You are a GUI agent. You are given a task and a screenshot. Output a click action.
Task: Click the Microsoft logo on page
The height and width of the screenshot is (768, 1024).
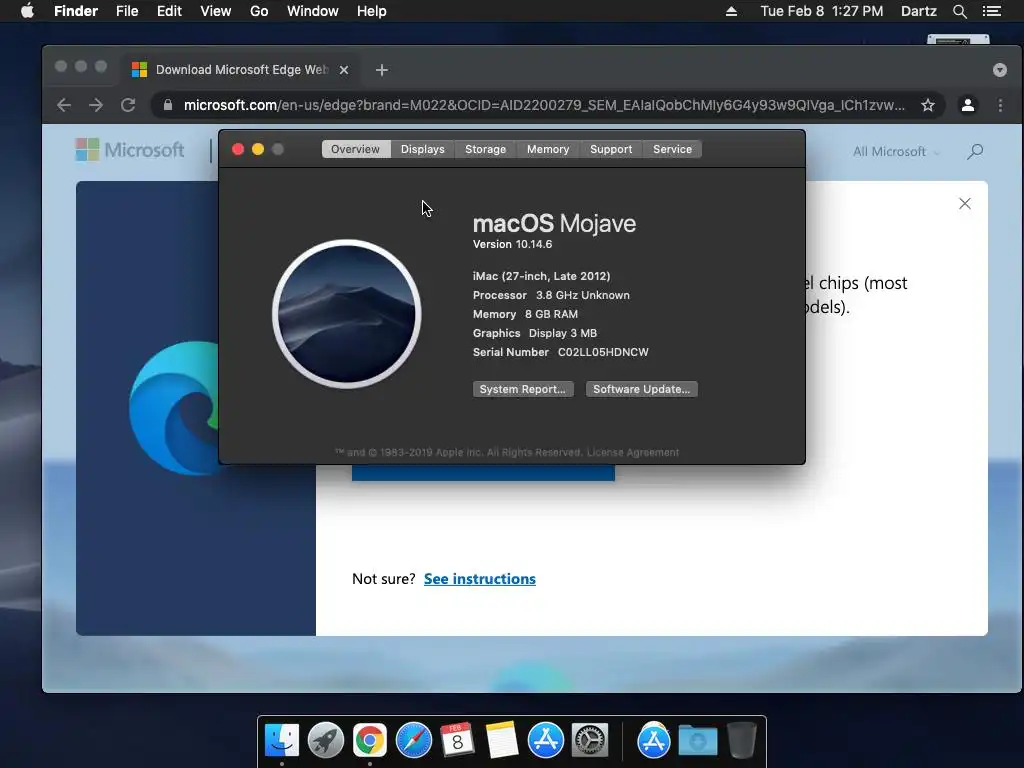(130, 150)
